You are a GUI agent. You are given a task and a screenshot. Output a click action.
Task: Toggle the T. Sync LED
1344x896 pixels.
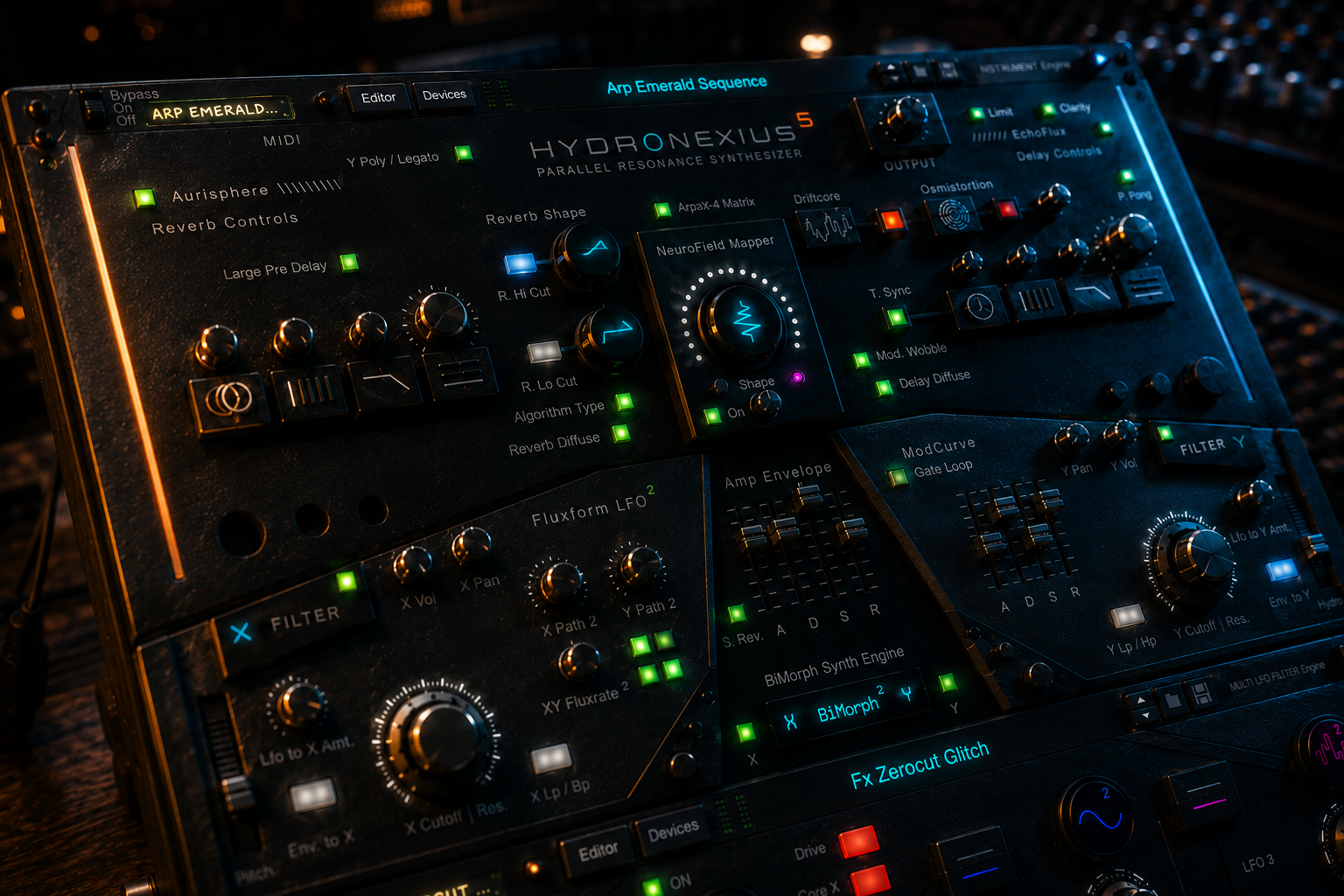[896, 318]
